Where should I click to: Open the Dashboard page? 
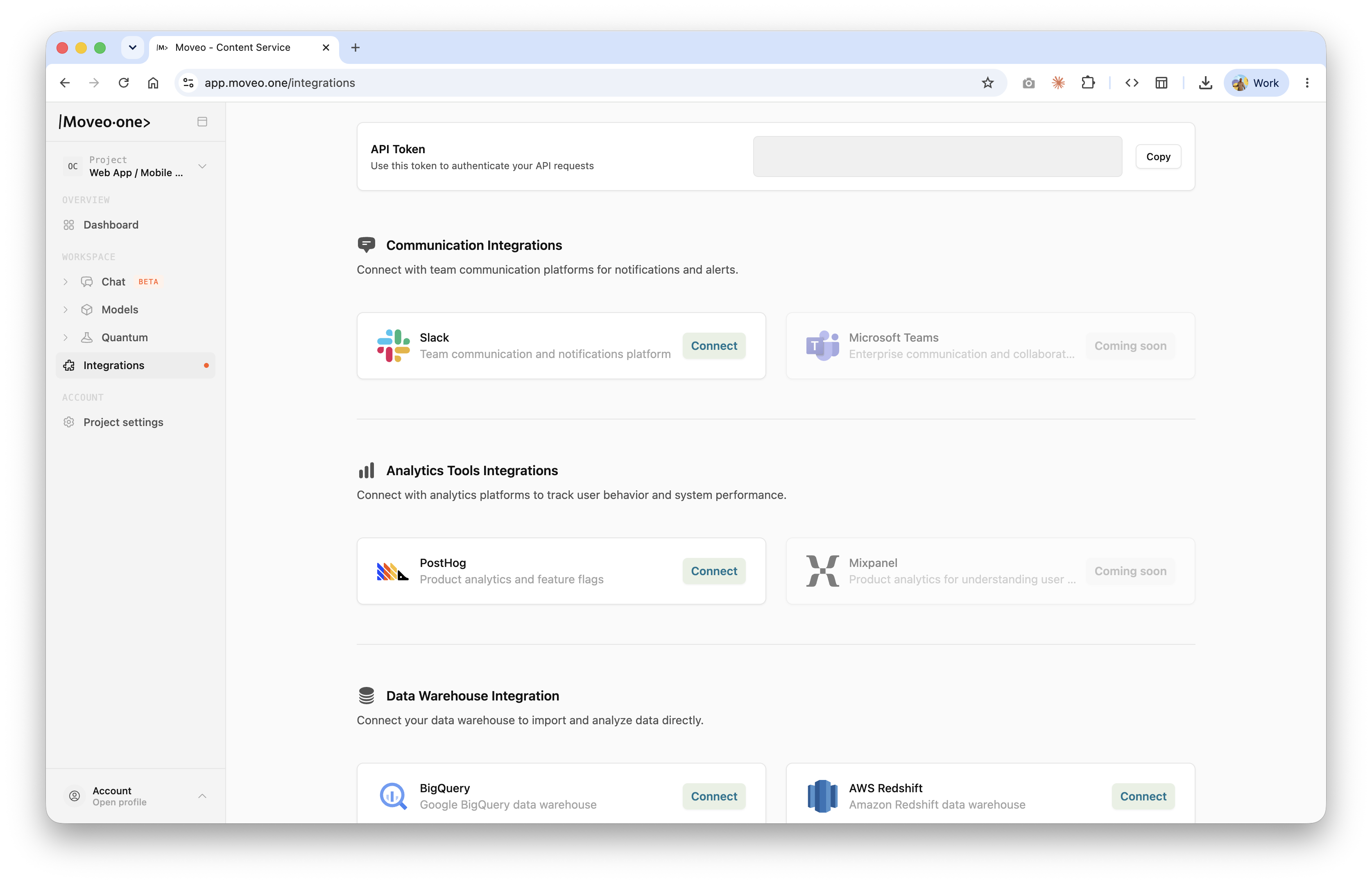(x=136, y=225)
